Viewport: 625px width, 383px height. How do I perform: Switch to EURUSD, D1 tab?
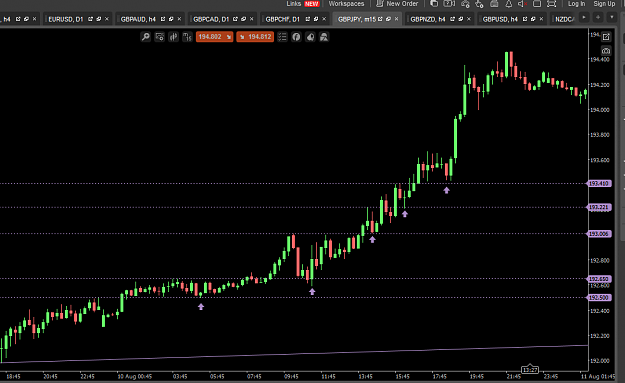point(66,19)
